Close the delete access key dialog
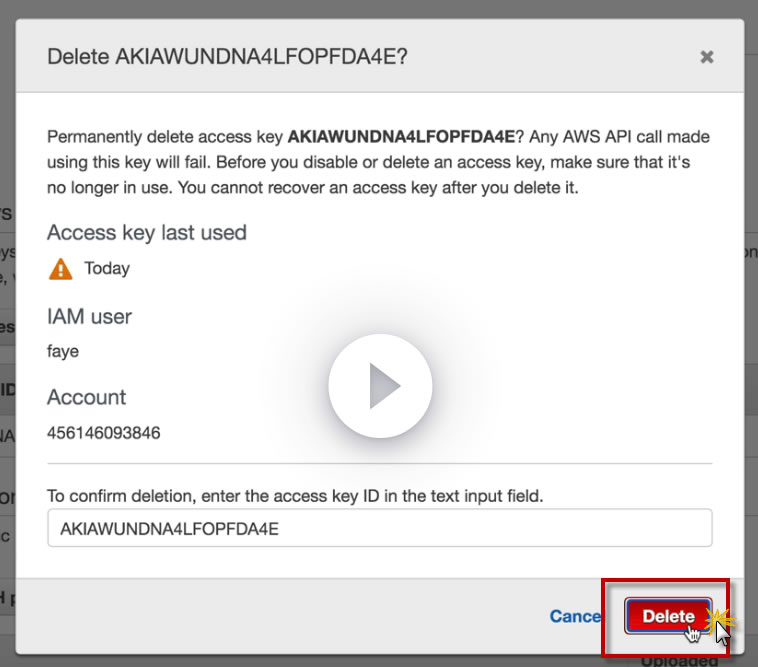 [x=707, y=57]
